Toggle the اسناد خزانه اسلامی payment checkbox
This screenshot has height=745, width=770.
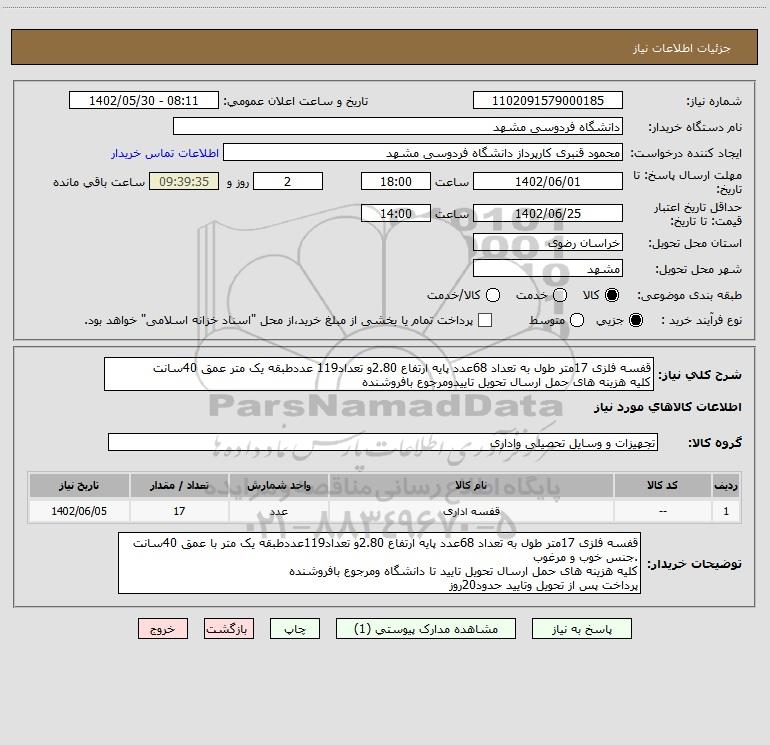click(485, 320)
